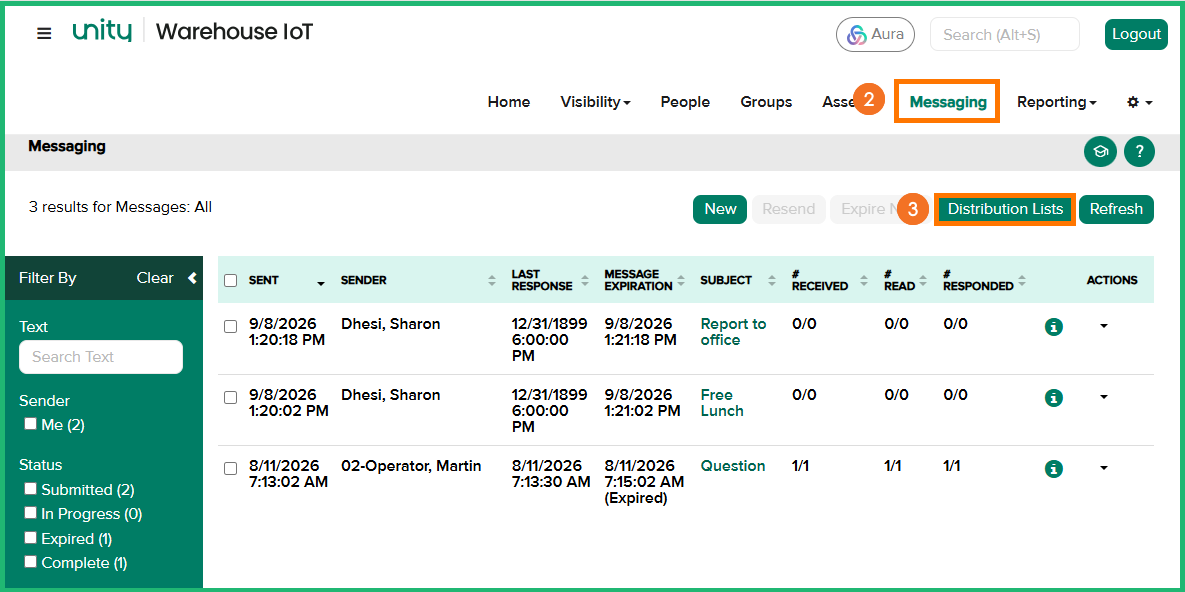Open the Reporting dropdown menu
The width and height of the screenshot is (1185, 592).
coord(1057,102)
